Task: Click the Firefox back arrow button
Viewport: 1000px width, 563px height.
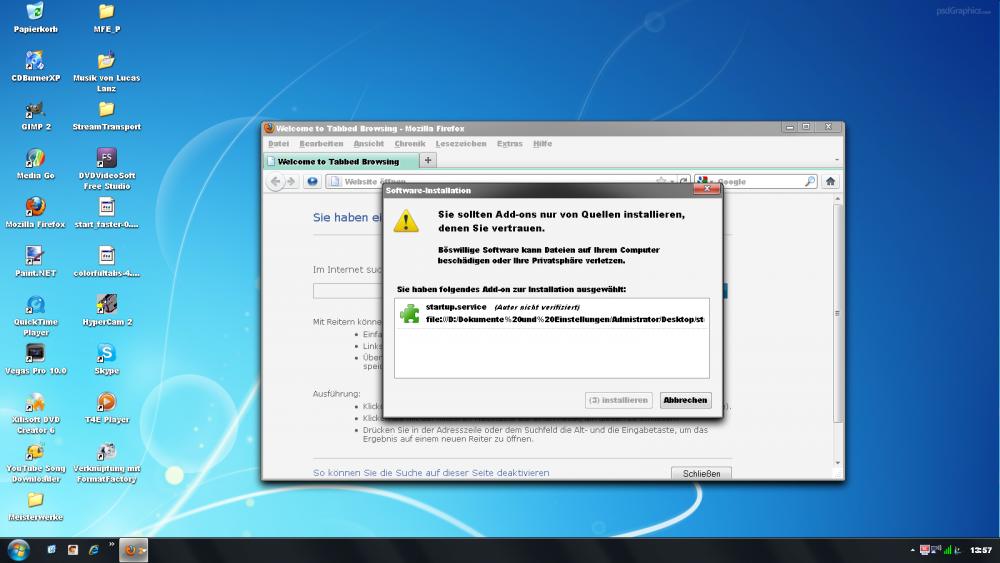Action: 275,182
